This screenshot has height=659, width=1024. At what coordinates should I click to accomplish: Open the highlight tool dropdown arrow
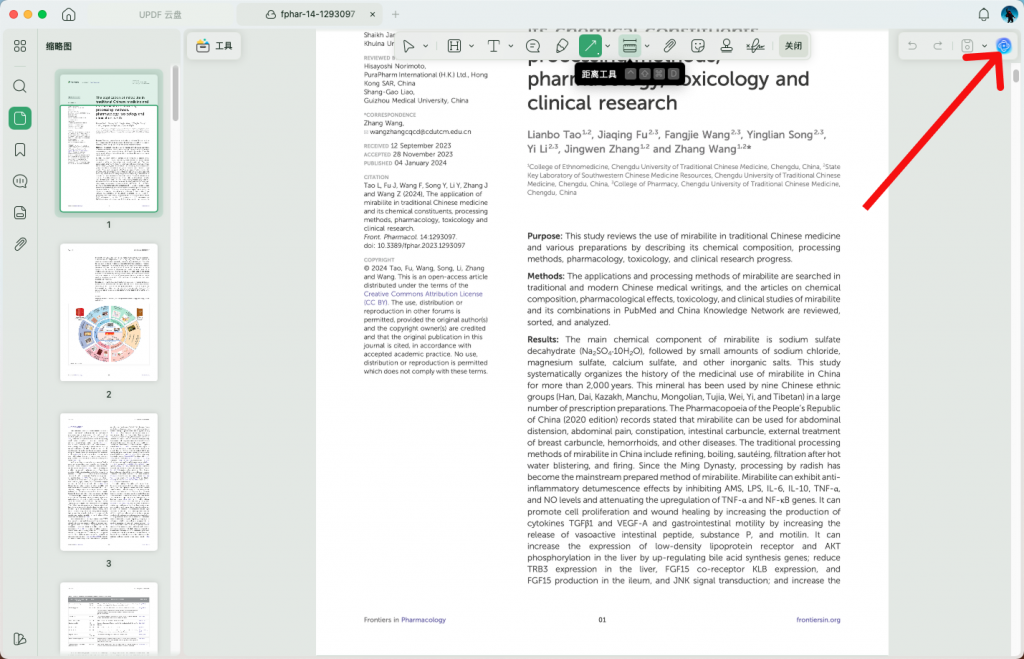[472, 46]
